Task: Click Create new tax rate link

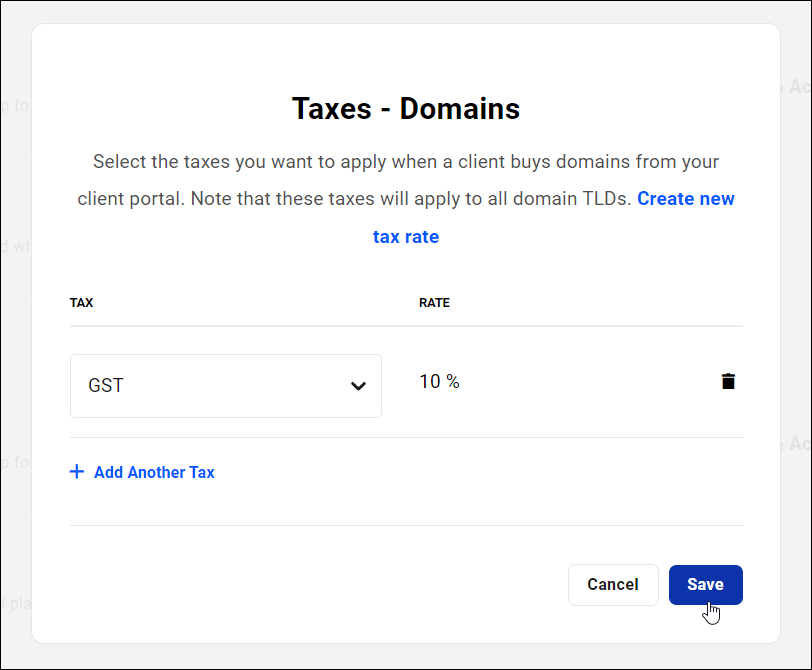Action: [686, 199]
